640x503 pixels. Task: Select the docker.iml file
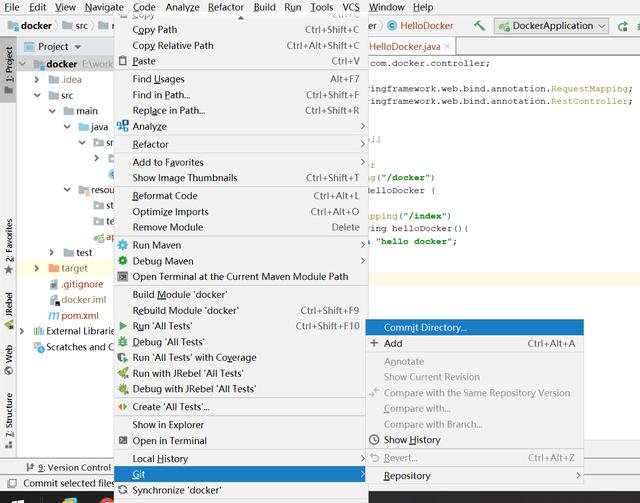pos(84,300)
